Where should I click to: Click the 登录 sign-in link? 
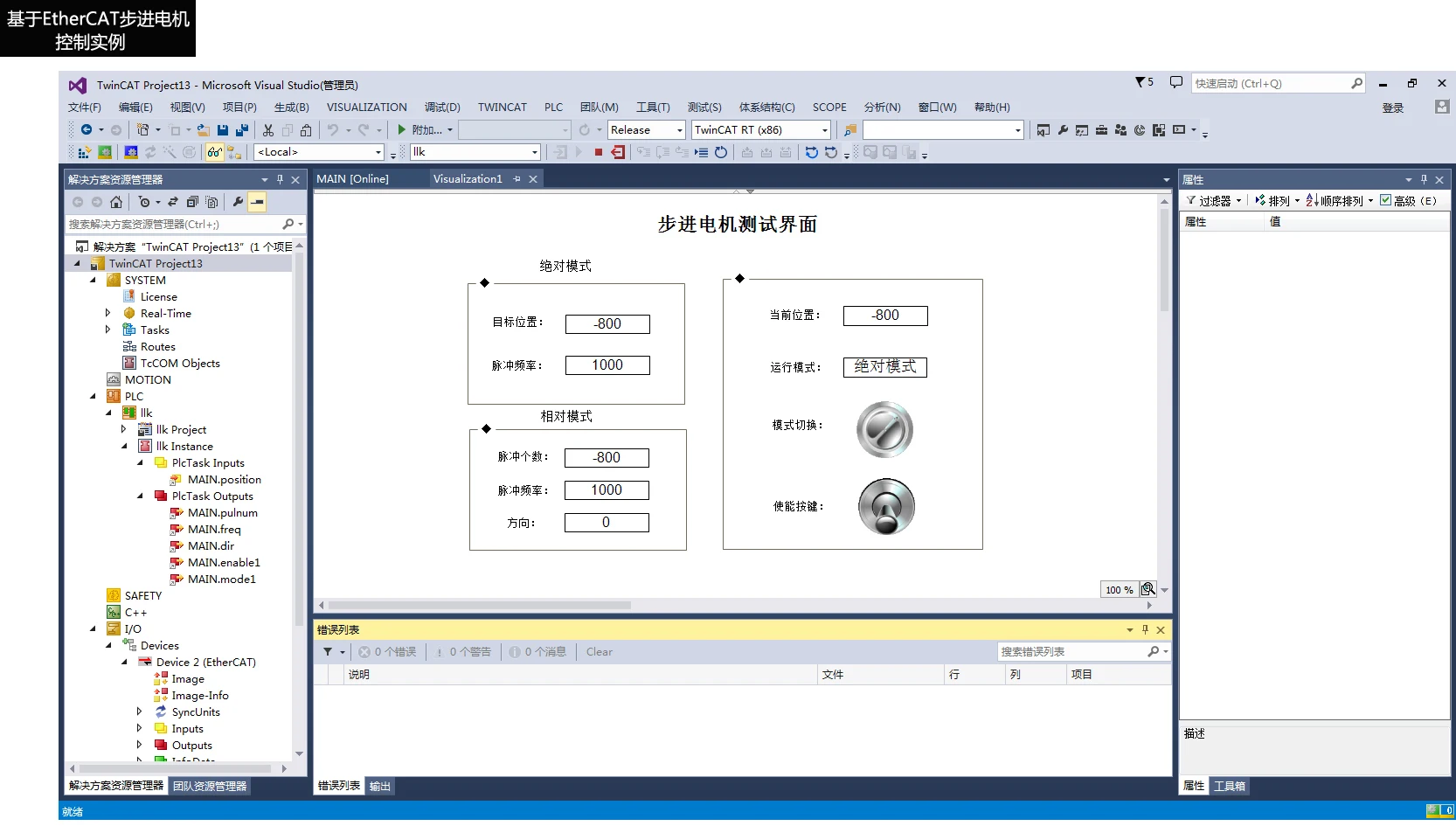point(1393,108)
